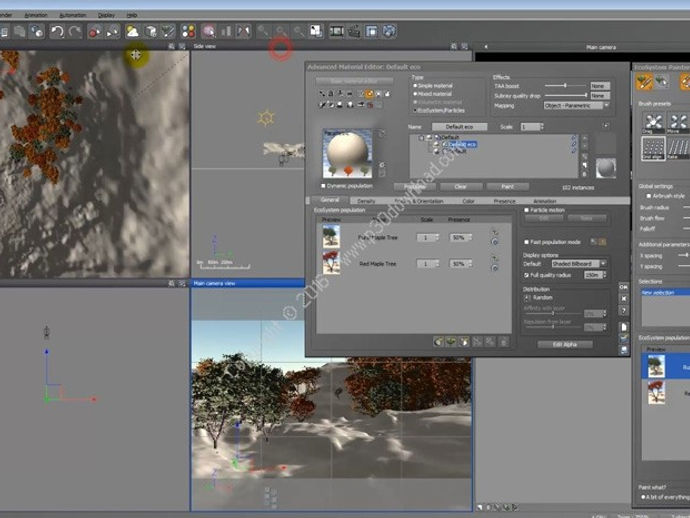Image resolution: width=690 pixels, height=518 pixels.
Task: Click the window layout toolbar icon
Action: coord(371,31)
